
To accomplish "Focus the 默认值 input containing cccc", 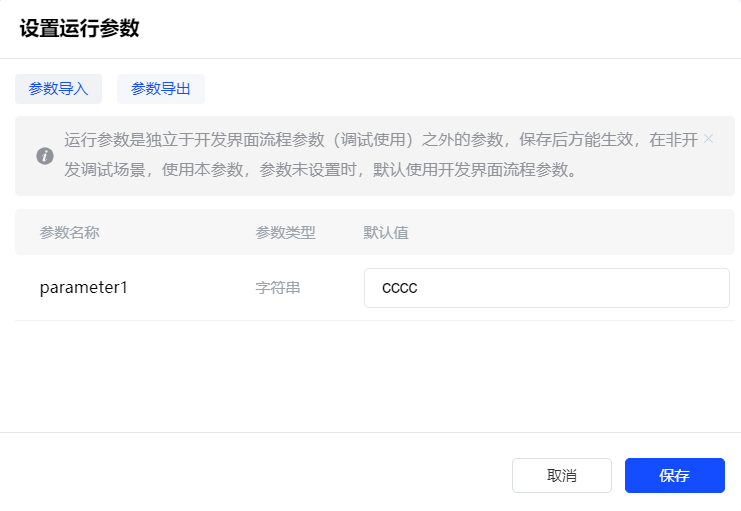I will pyautogui.click(x=546, y=288).
